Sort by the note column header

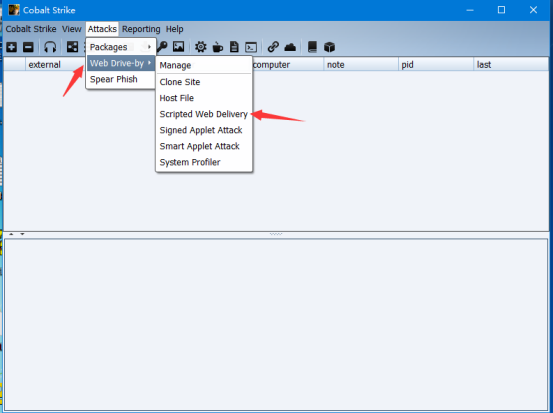[x=361, y=65]
